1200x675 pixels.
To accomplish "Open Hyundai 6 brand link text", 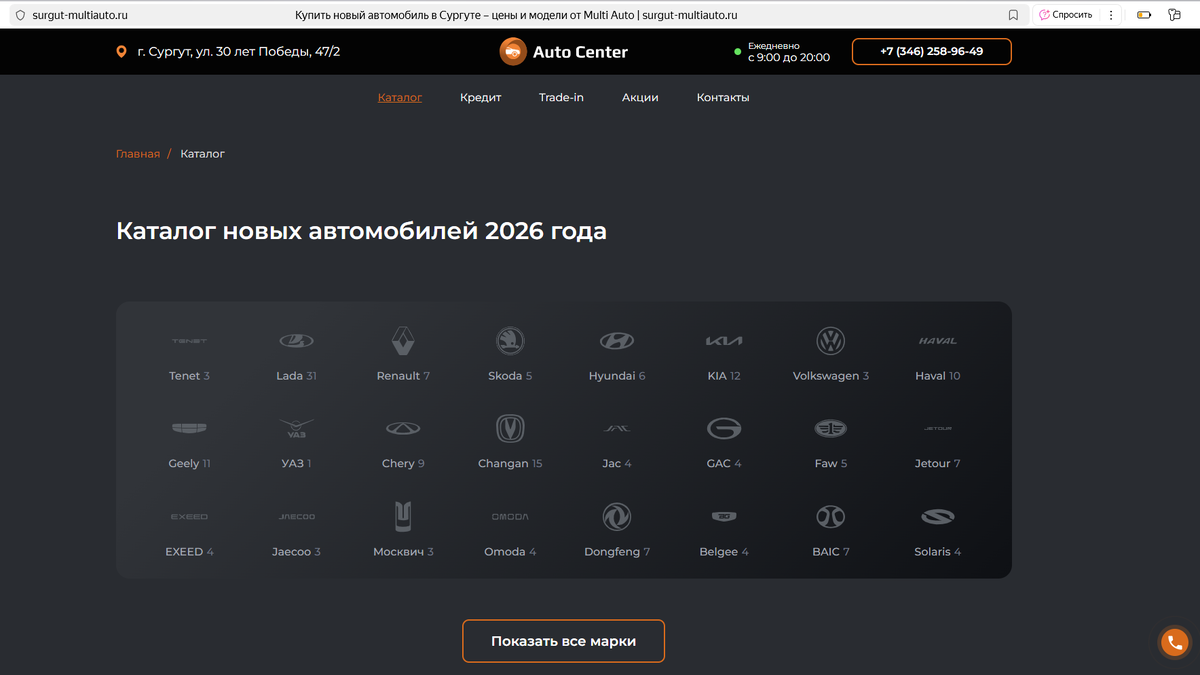I will 617,376.
